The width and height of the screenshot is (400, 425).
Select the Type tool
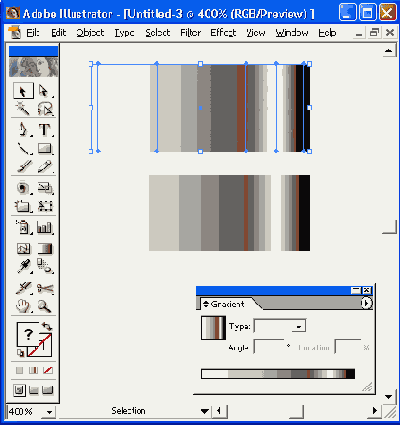pyautogui.click(x=44, y=129)
